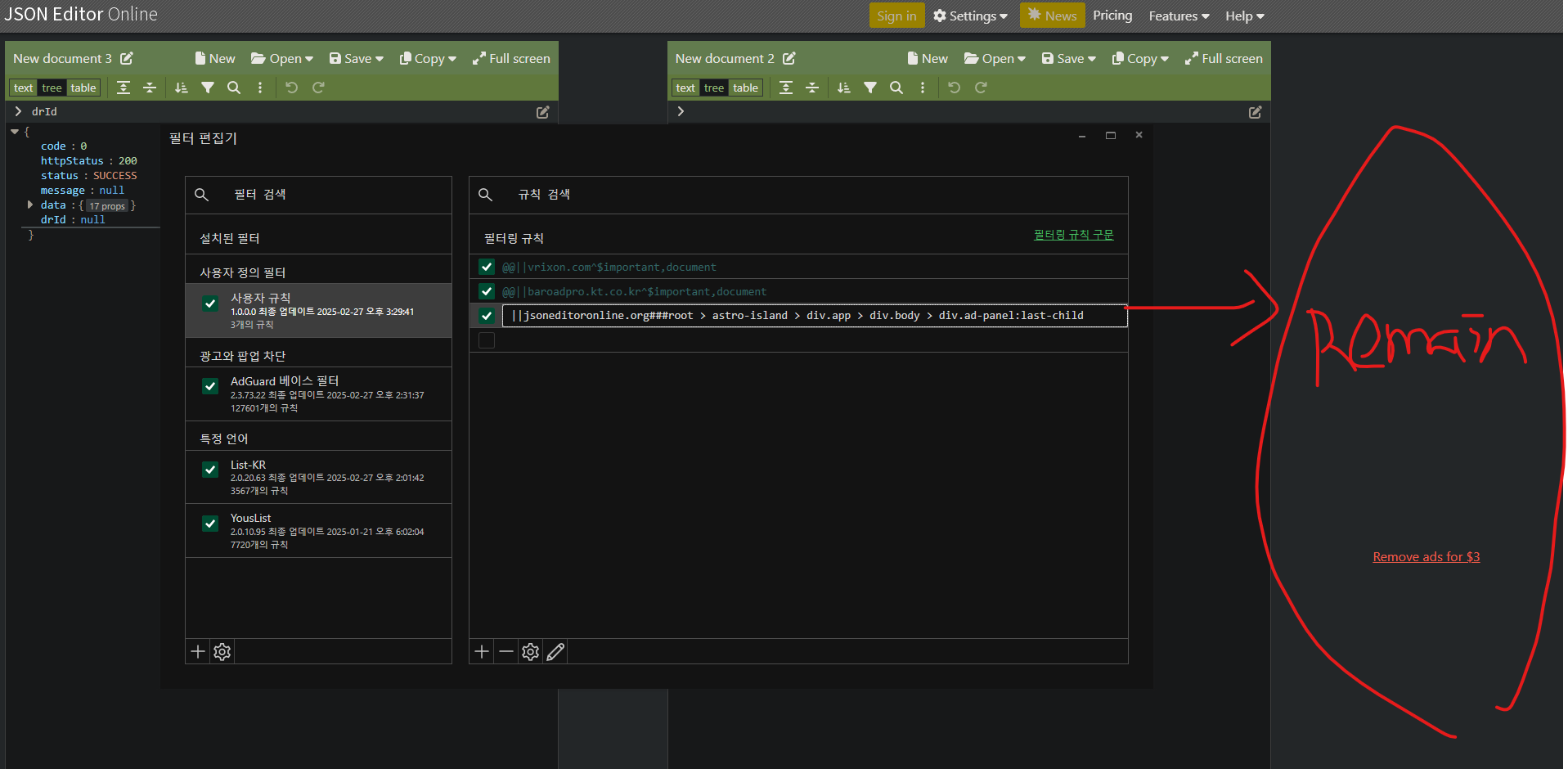Toggle List-KR filter checkbox

tap(210, 470)
